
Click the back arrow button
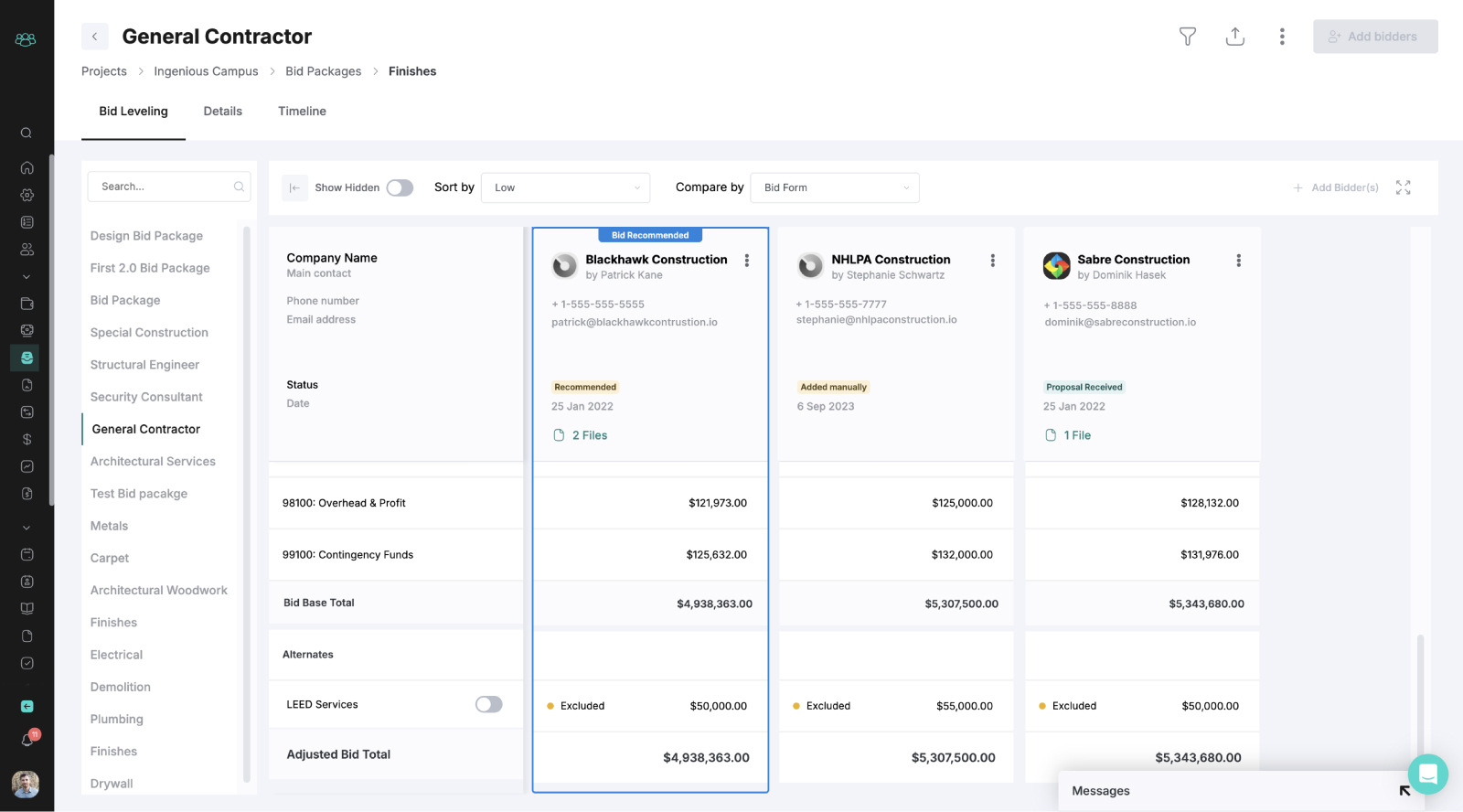95,37
